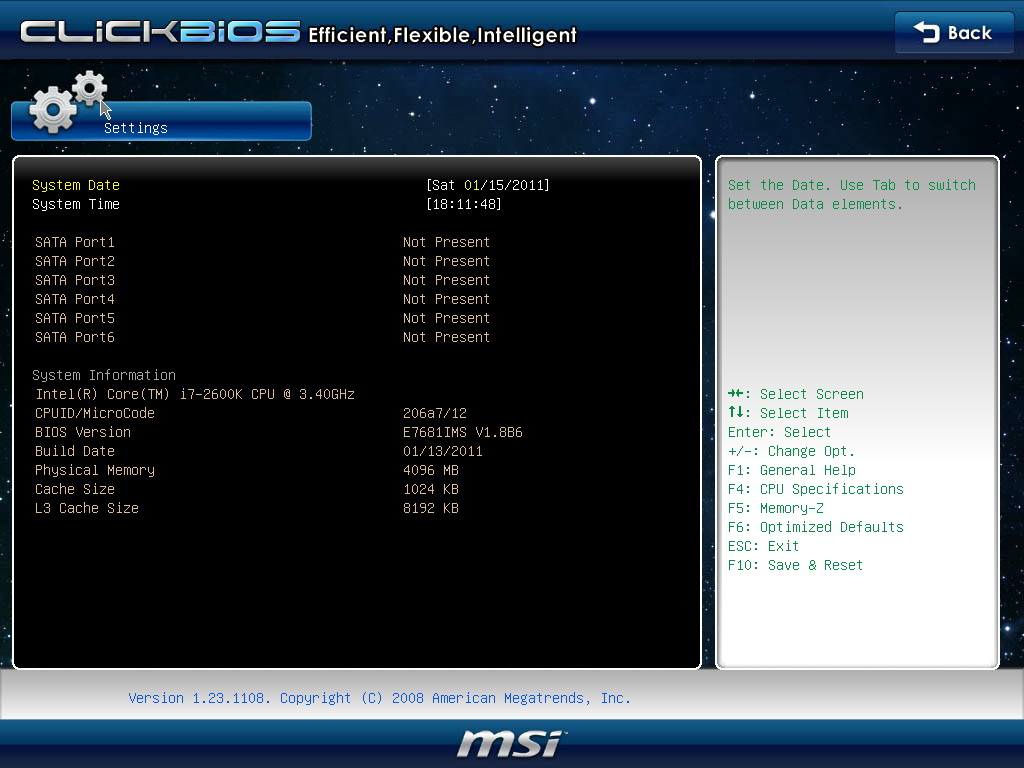
Task: Click the L3 Cache Size label
Action: (x=87, y=508)
